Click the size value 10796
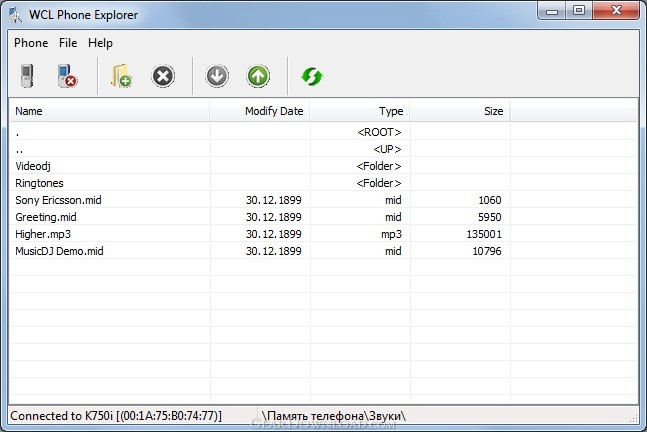Image resolution: width=647 pixels, height=432 pixels. (487, 251)
